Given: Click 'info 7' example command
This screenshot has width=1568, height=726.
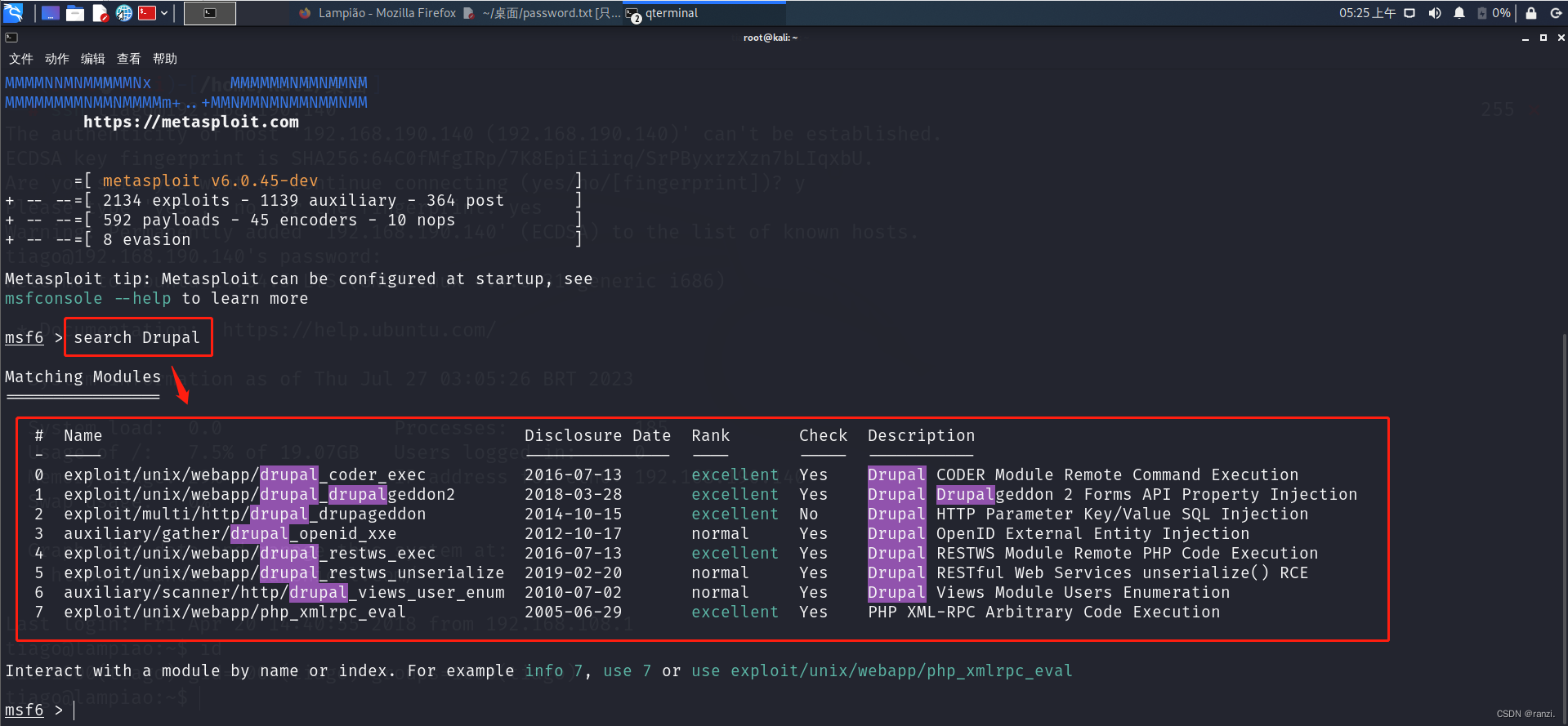Looking at the screenshot, I should (554, 670).
